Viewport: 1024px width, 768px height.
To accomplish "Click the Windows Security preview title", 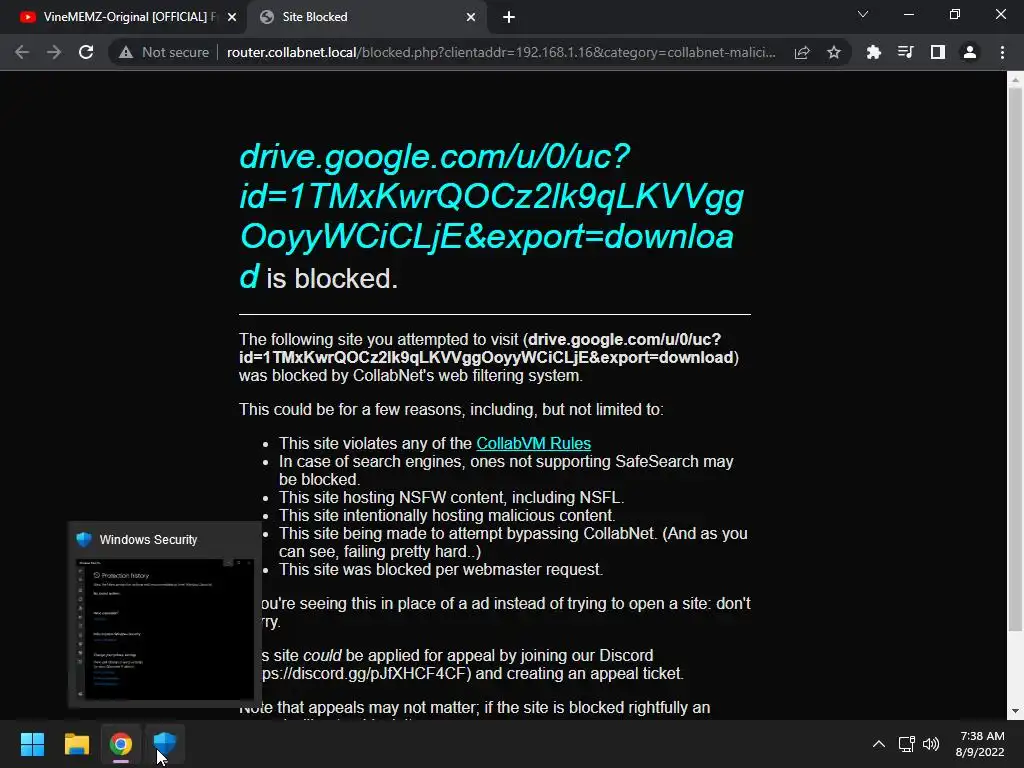I will pos(148,539).
